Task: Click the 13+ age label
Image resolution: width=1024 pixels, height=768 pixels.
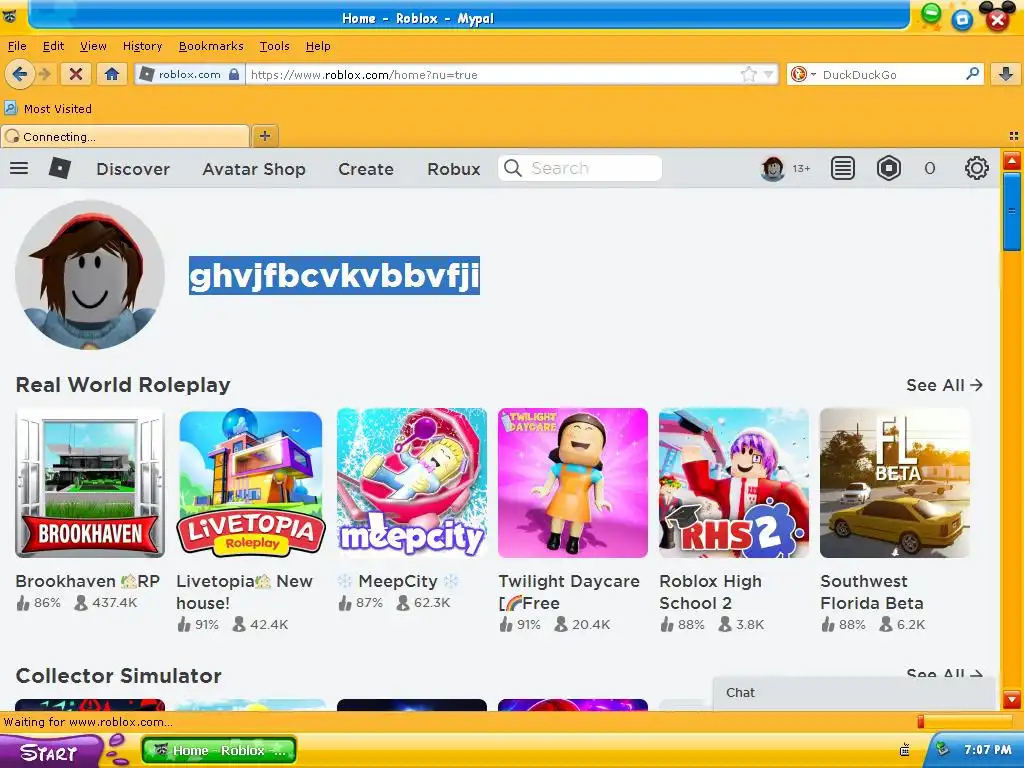Action: click(801, 168)
